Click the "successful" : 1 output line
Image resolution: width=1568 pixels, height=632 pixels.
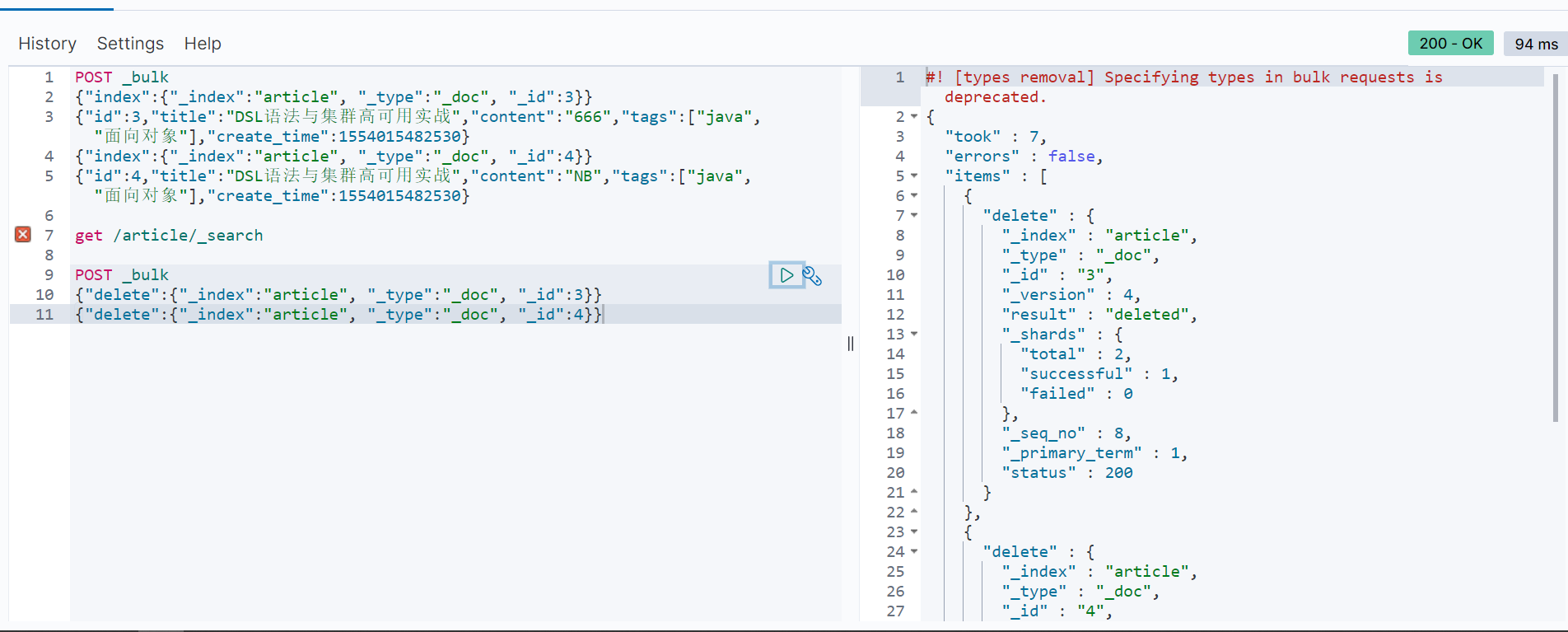[1099, 374]
